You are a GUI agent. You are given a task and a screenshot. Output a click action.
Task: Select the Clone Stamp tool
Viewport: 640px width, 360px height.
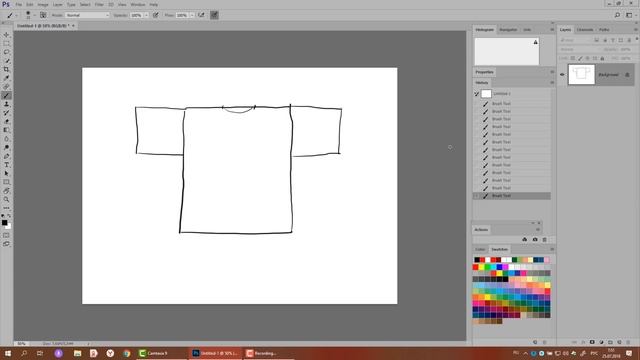click(x=6, y=104)
